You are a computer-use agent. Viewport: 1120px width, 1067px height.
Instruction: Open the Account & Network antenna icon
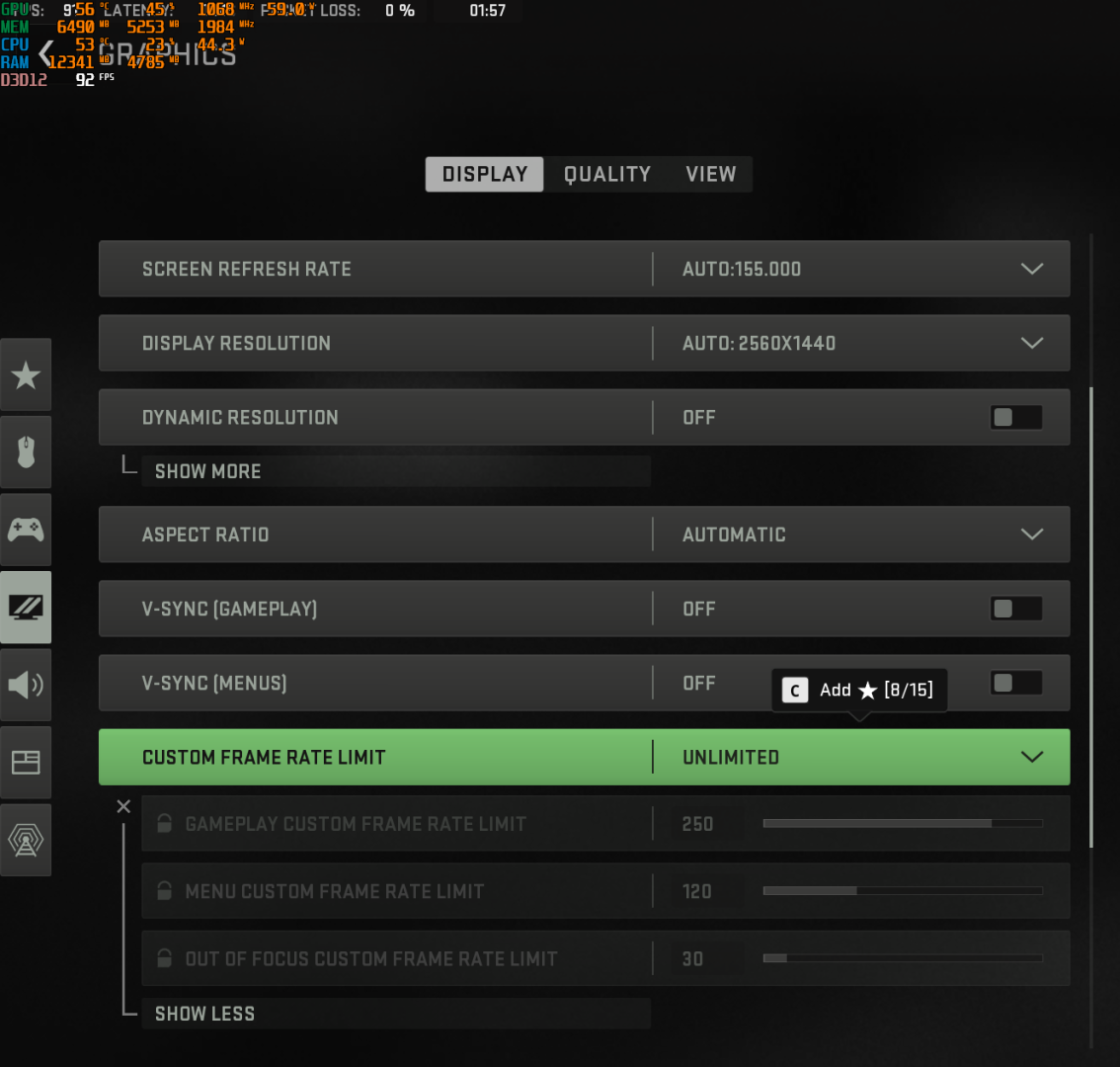[26, 840]
